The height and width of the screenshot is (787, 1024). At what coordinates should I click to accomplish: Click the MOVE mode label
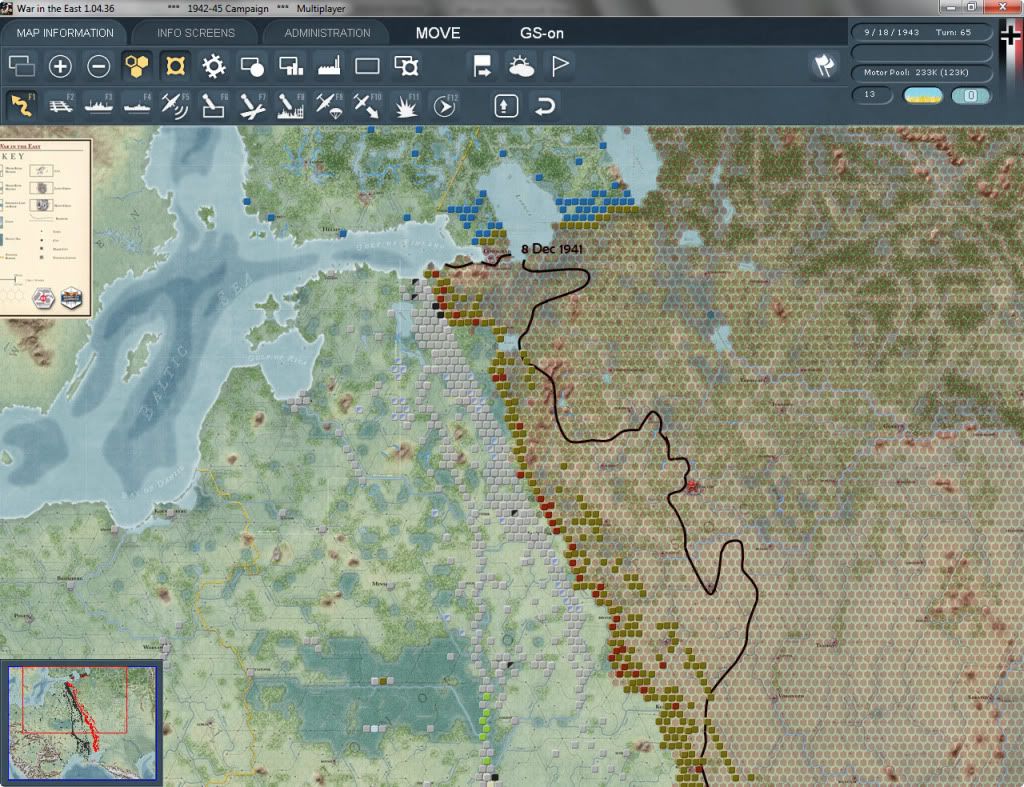(438, 33)
